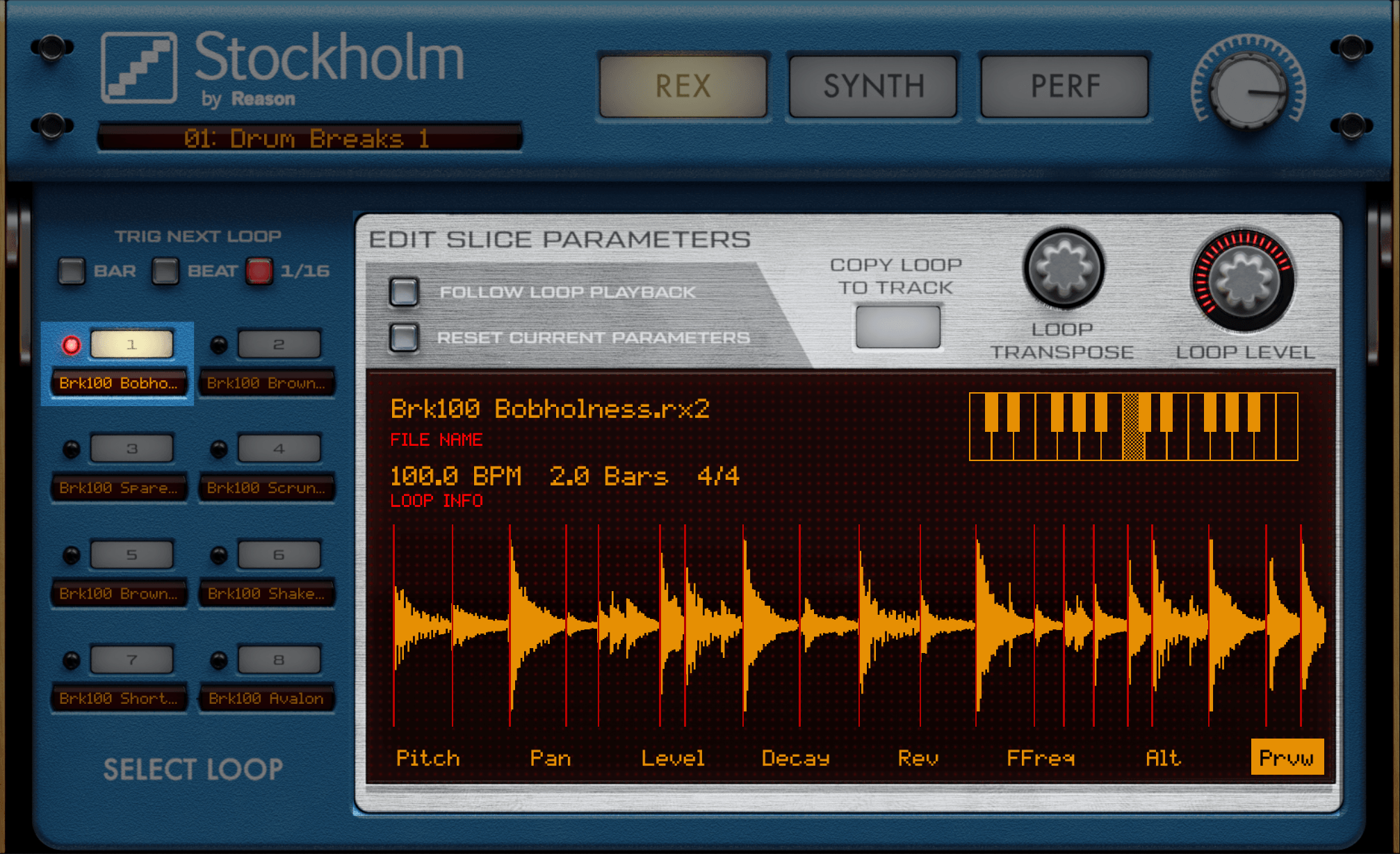Click the red LED next to loop slot 1
Viewport: 1400px width, 854px height.
click(71, 345)
